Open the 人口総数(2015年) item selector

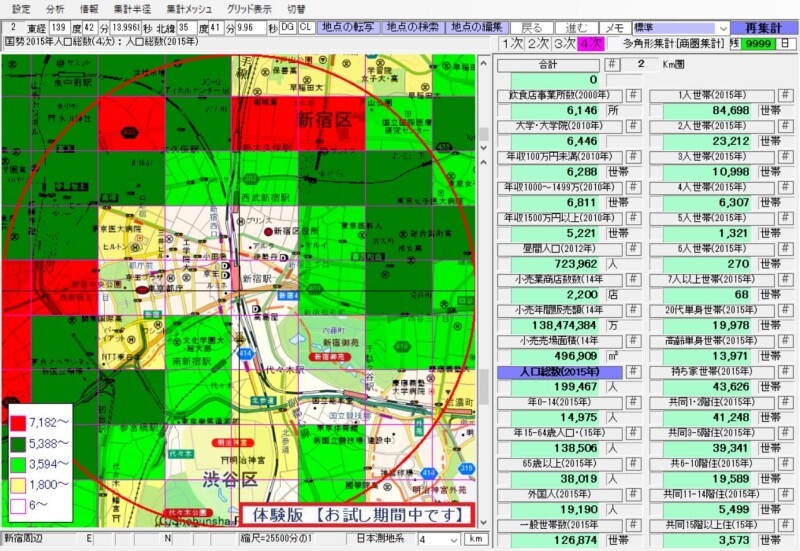click(x=560, y=373)
